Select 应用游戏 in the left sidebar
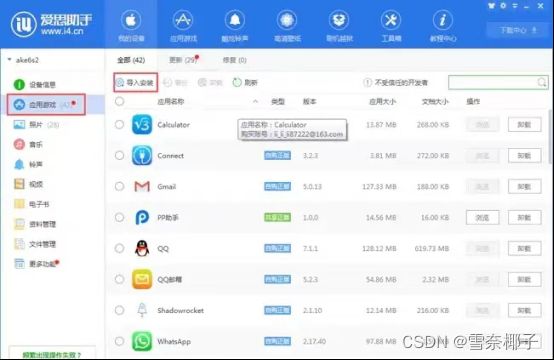The width and height of the screenshot is (554, 360). pyautogui.click(x=46, y=104)
